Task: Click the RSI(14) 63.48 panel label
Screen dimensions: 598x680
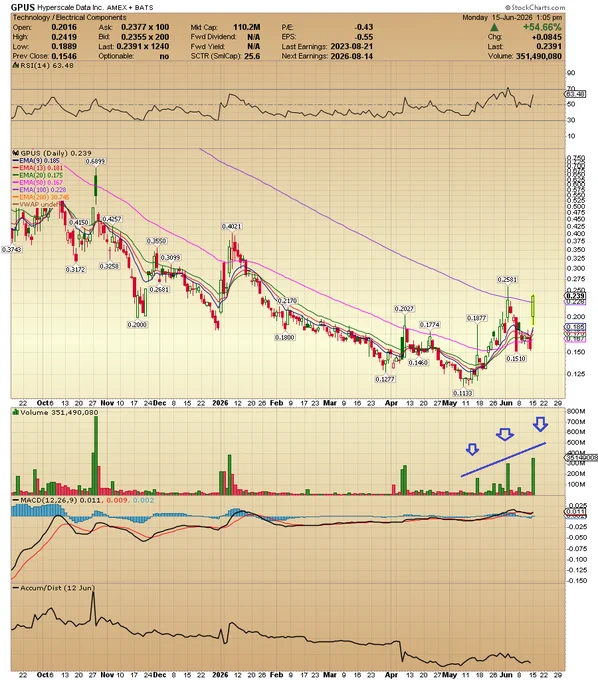Action: click(x=46, y=65)
